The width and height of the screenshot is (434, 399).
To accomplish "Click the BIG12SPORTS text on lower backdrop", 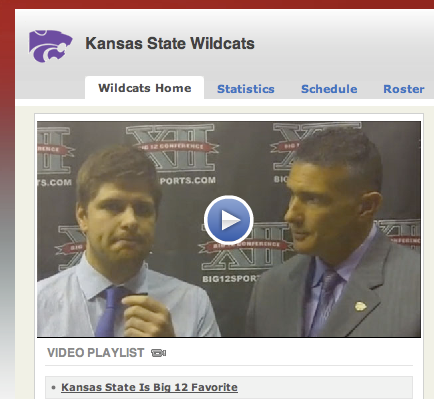I will (230, 278).
